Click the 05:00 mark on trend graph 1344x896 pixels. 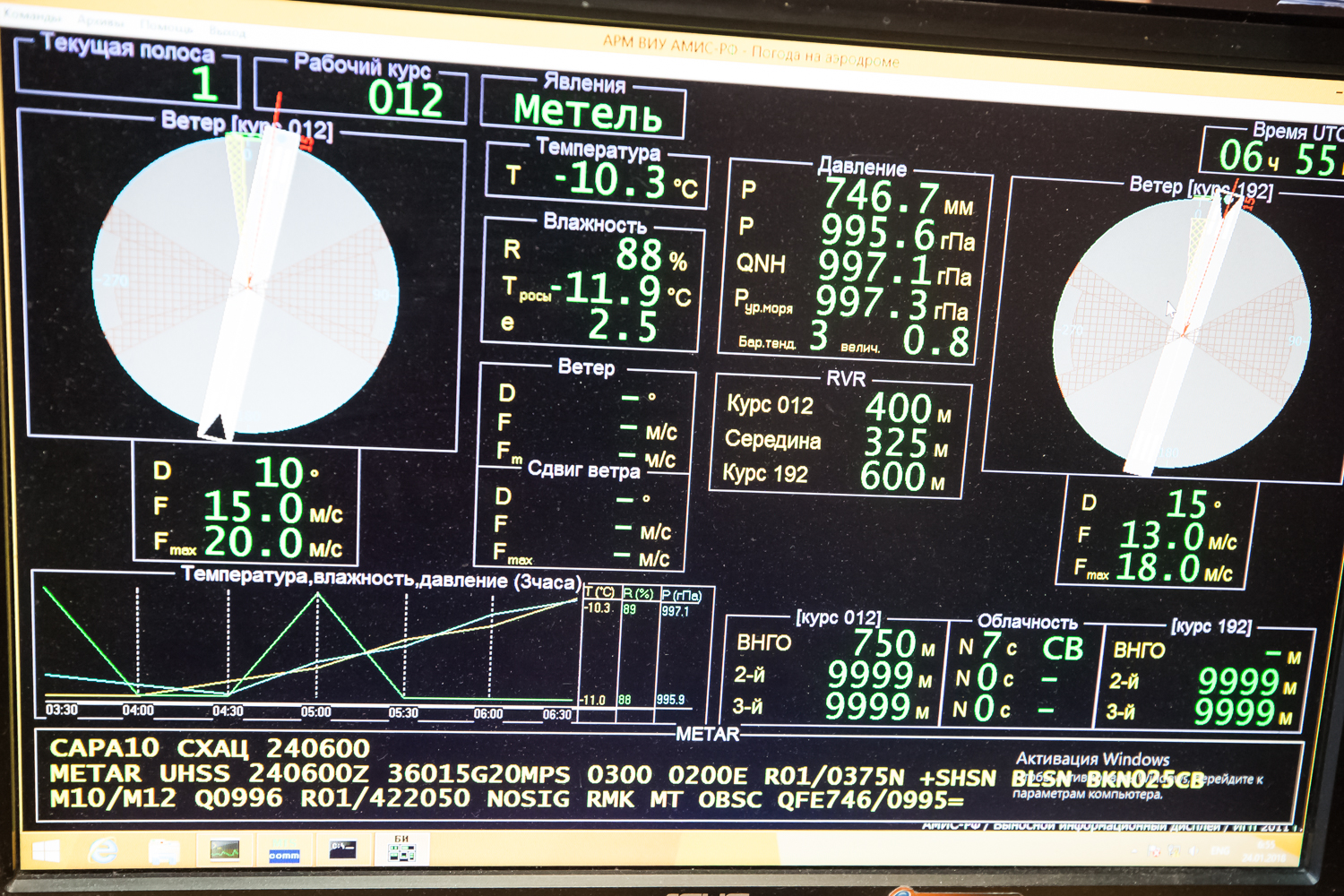point(315,711)
